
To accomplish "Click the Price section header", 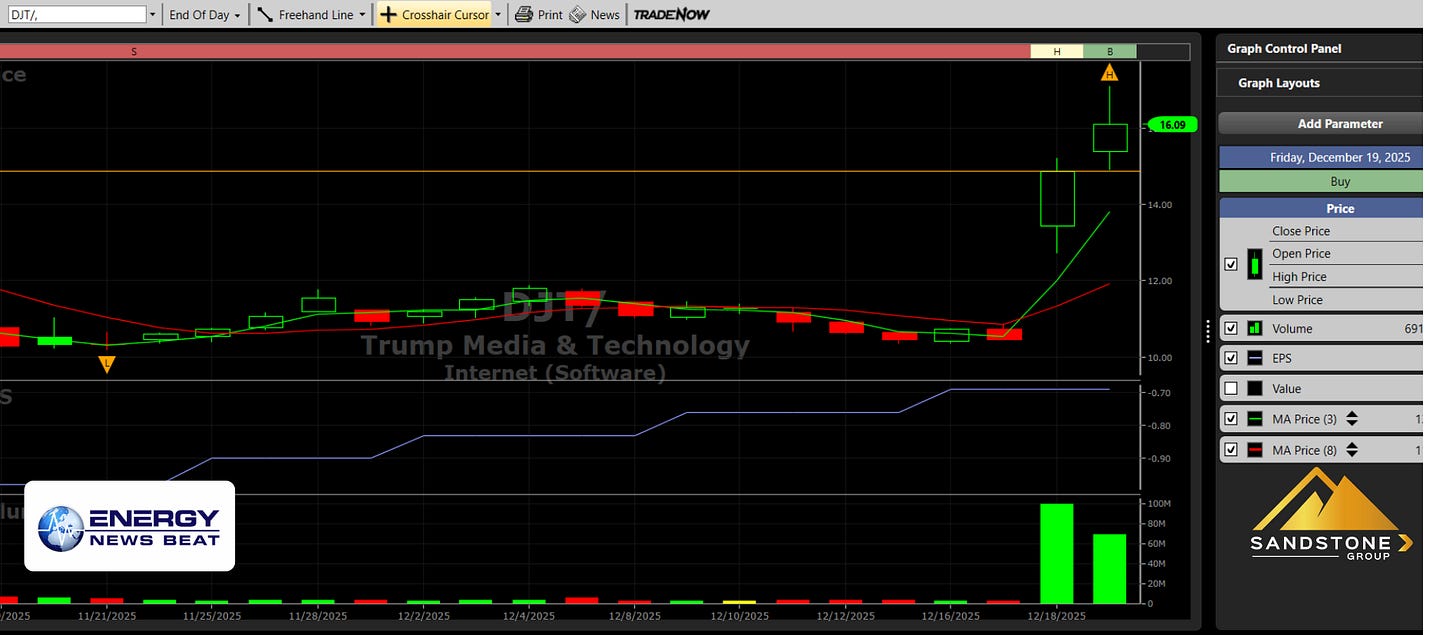I will pos(1320,208).
